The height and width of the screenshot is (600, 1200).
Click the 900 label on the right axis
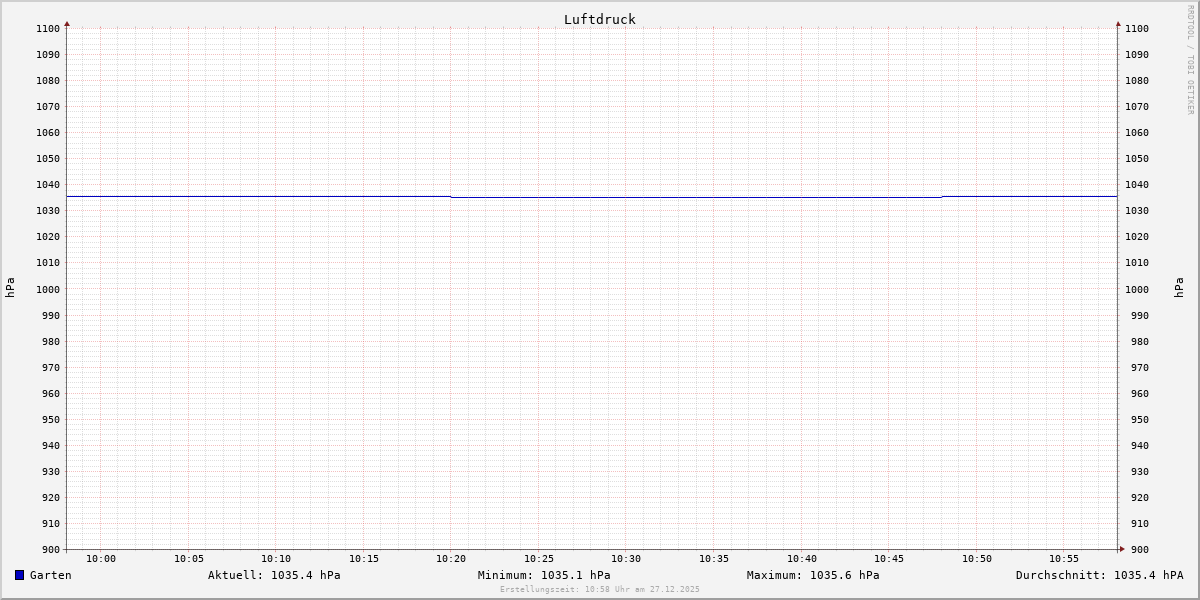click(1137, 549)
